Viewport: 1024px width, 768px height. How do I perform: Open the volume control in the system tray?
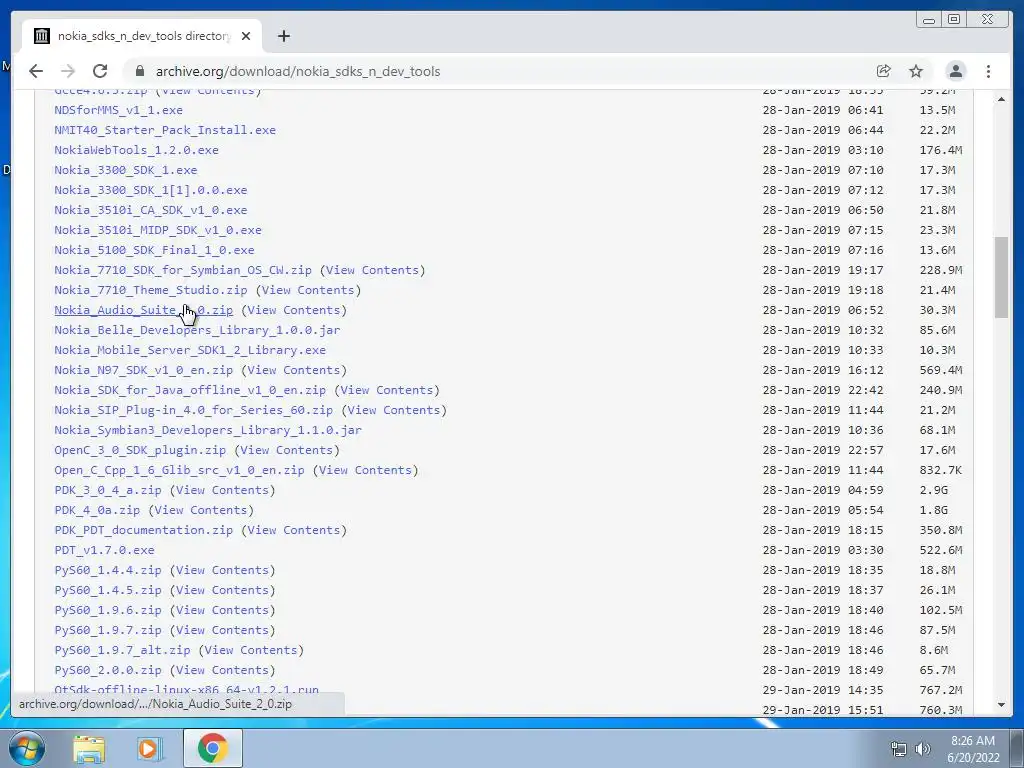922,749
